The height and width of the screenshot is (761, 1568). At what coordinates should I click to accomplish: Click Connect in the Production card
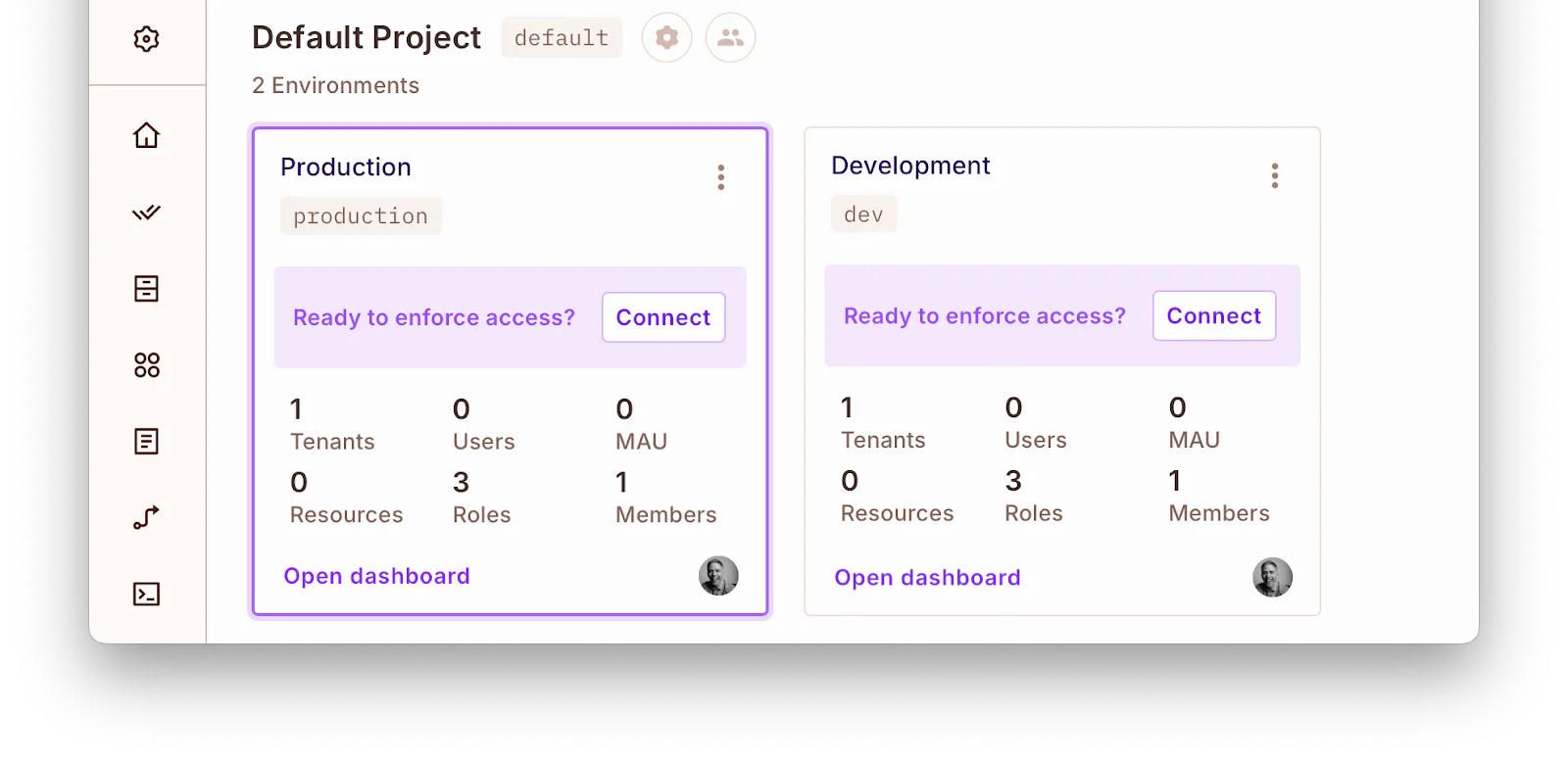pyautogui.click(x=663, y=317)
